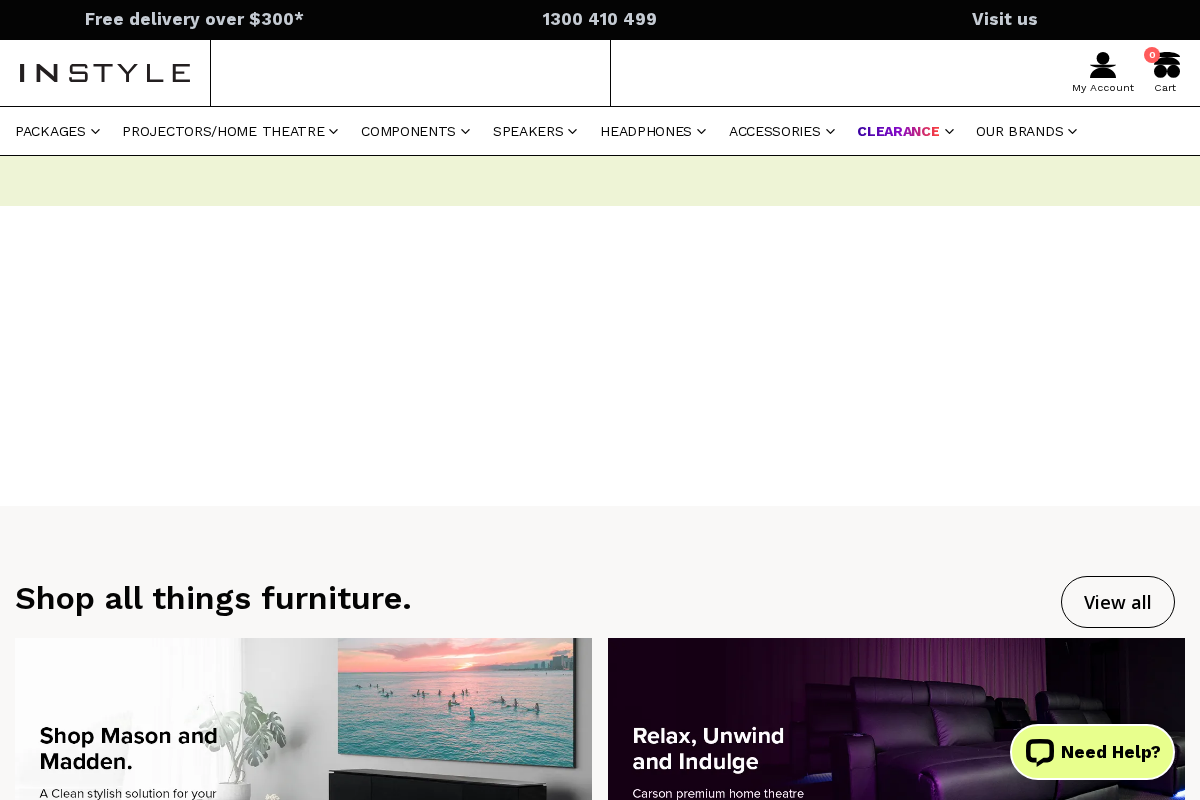Open the Need Help chat icon
Screen dimensions: 1200x800
click(x=1092, y=751)
